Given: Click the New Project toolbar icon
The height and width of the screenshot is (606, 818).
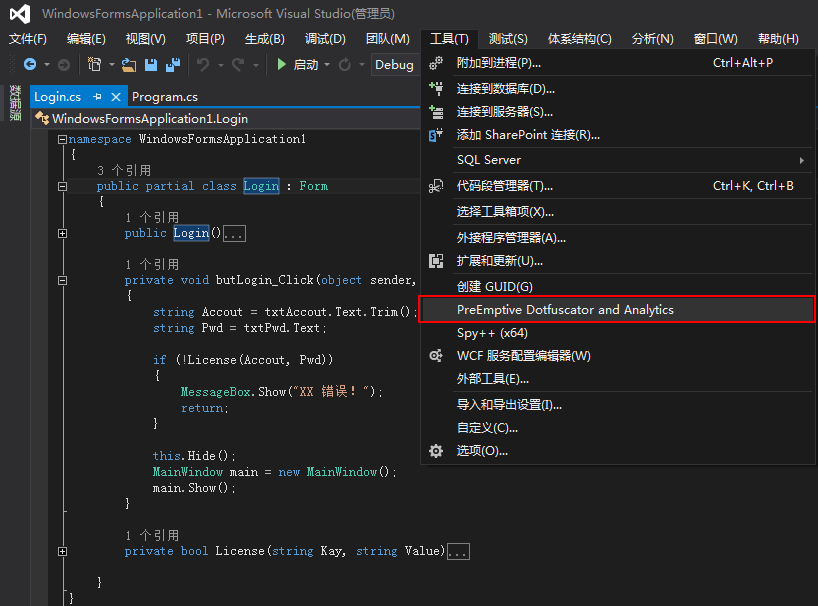Looking at the screenshot, I should point(94,65).
